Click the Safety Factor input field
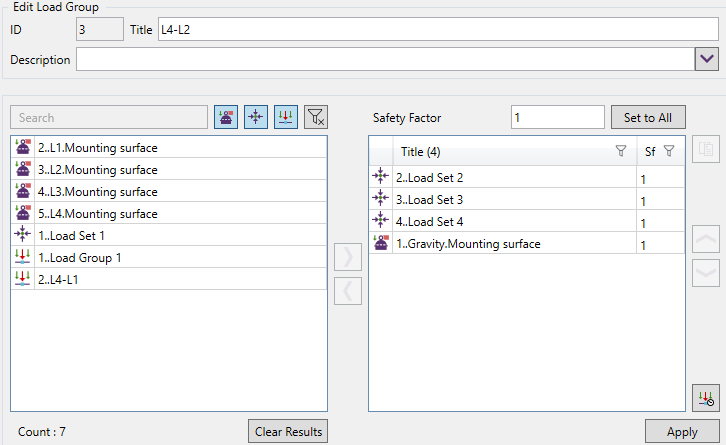 pos(557,118)
